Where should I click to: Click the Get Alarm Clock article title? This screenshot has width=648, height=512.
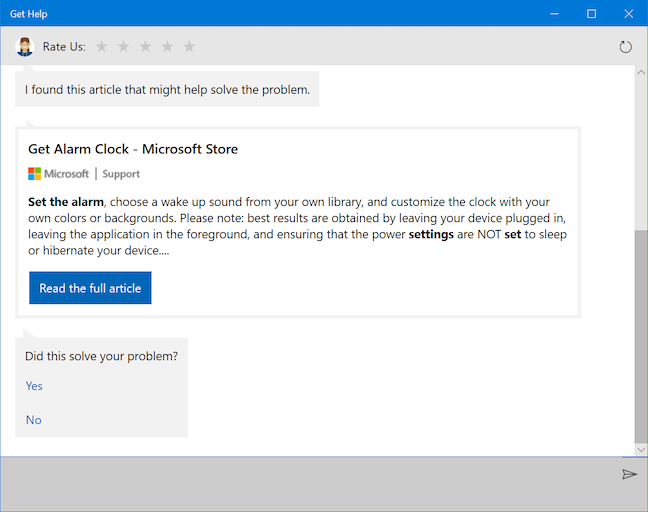pos(133,149)
